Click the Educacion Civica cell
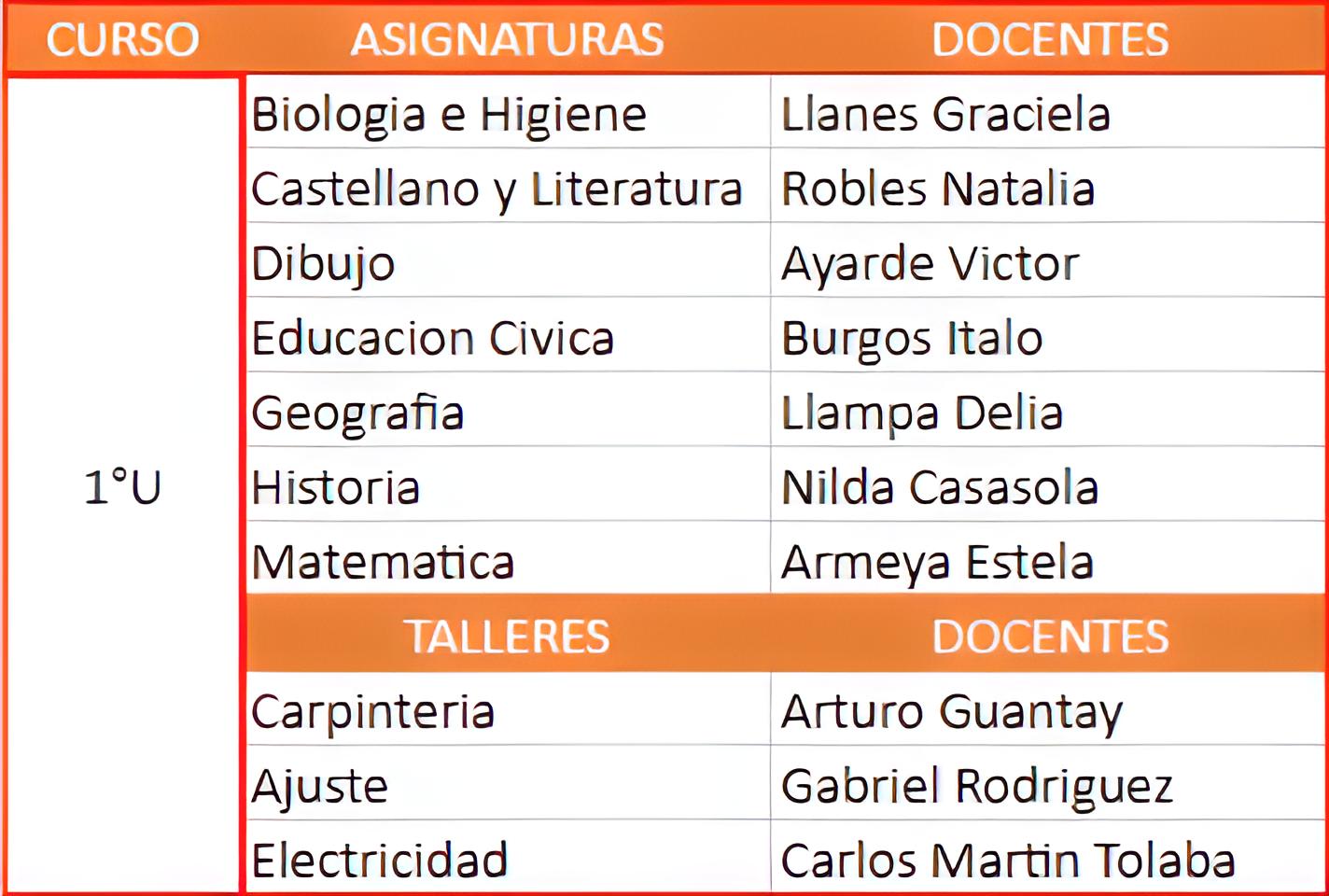Screen dimensions: 1329x896 point(432,339)
